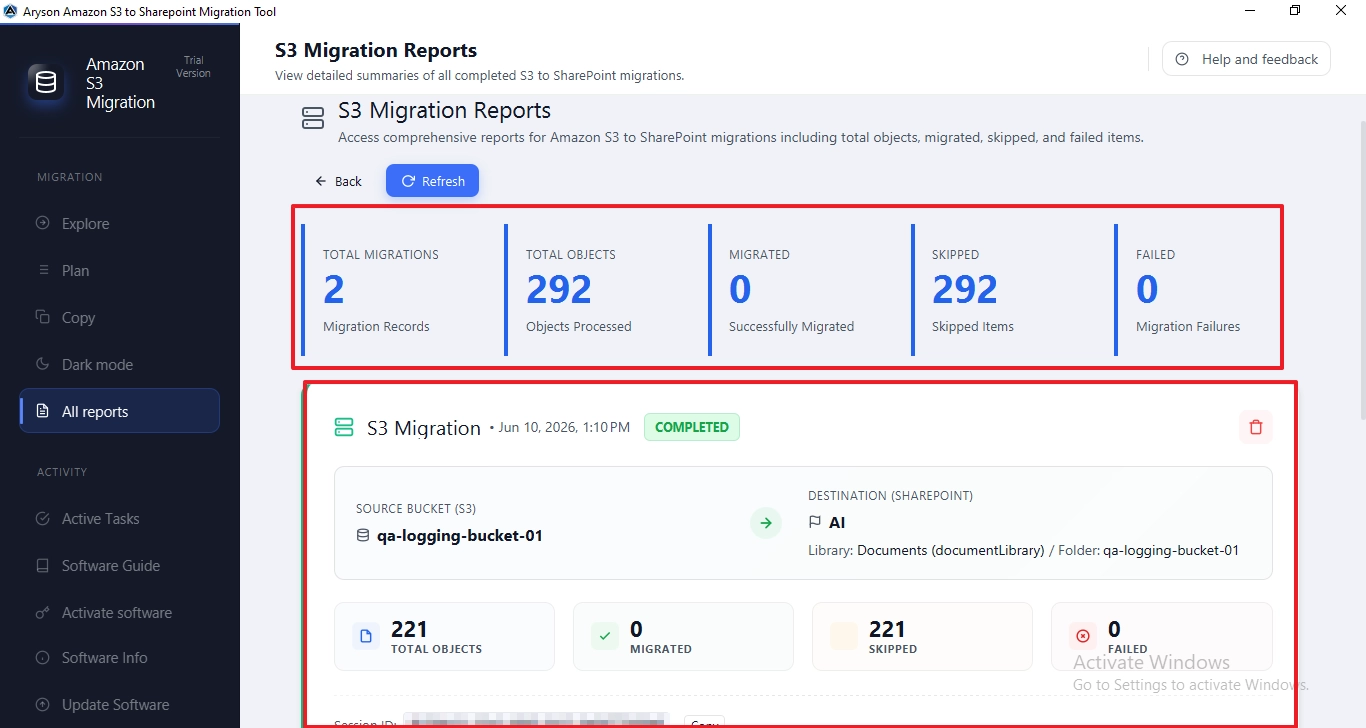Delete the S3 Migration report with trash icon
The image size is (1366, 728).
1256,427
